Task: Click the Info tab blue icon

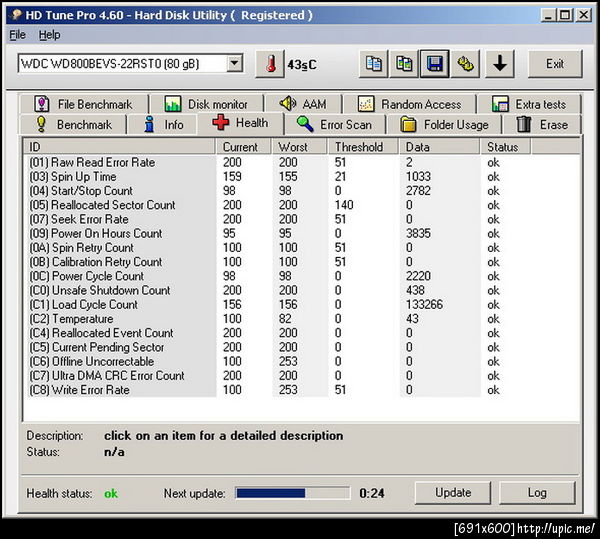Action: click(150, 124)
